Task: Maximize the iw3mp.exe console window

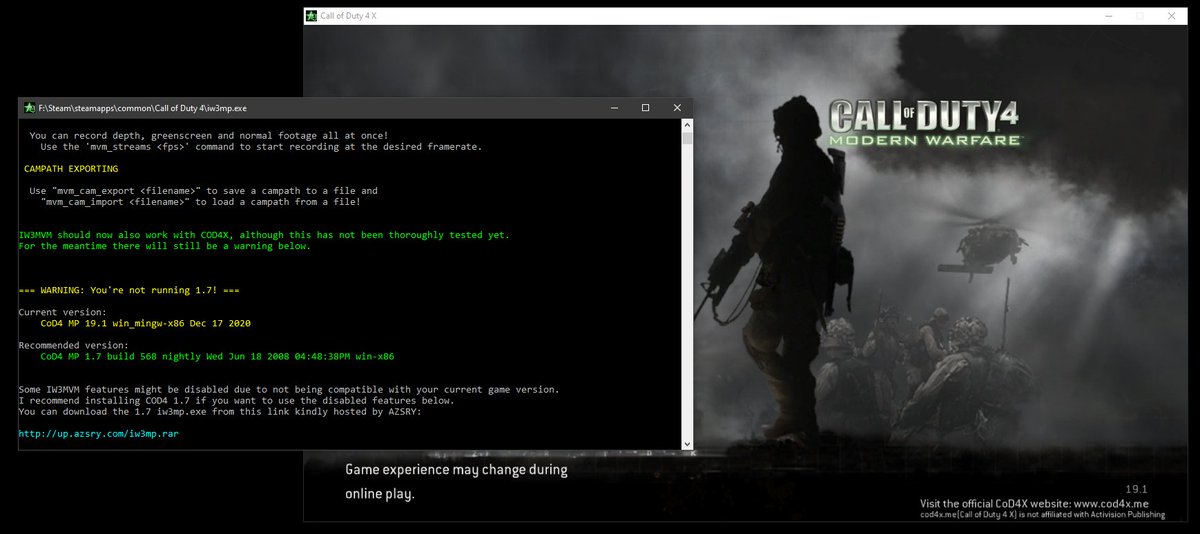Action: [645, 107]
